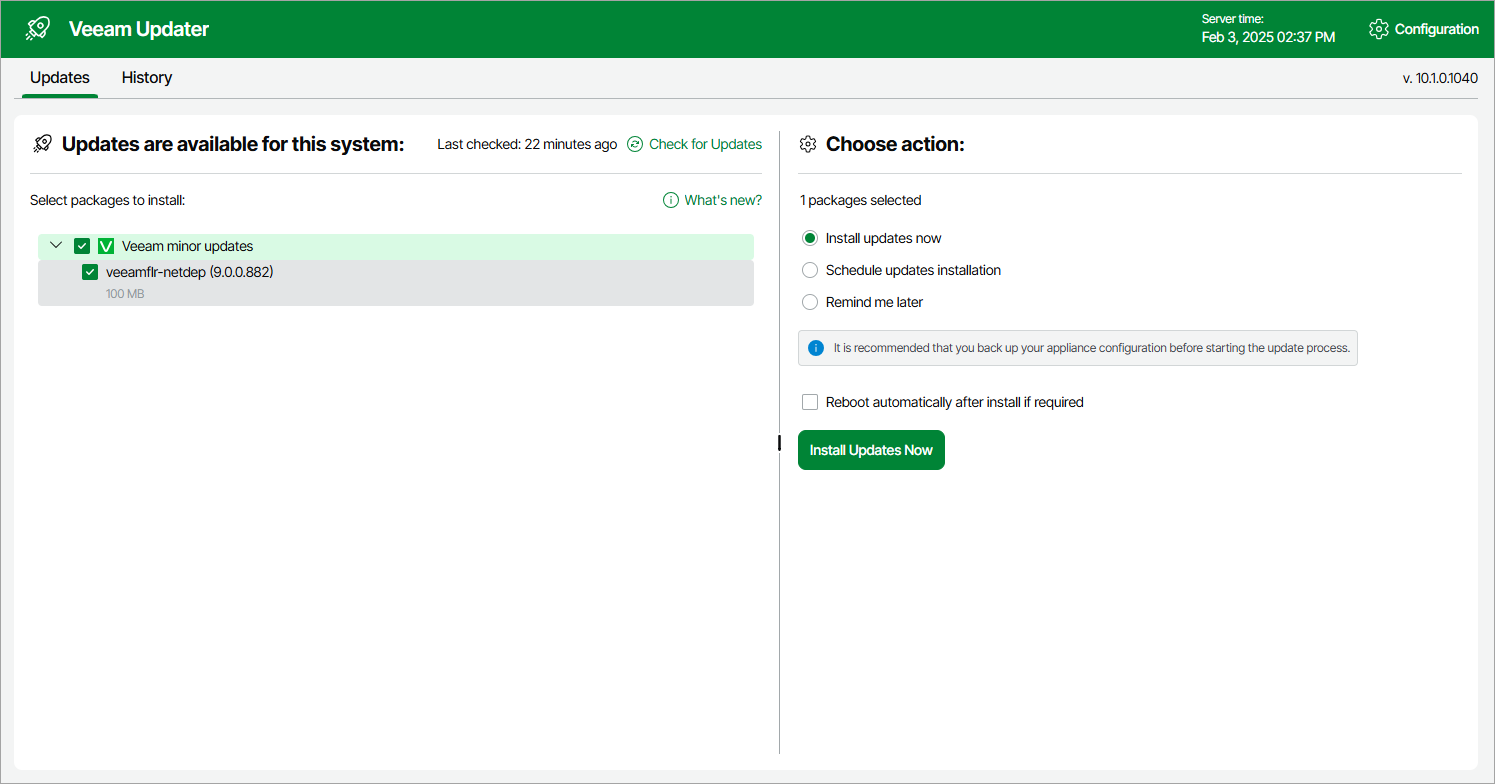Click the info icon beside What's new?
Screen dimensions: 1495x784
pyautogui.click(x=671, y=200)
